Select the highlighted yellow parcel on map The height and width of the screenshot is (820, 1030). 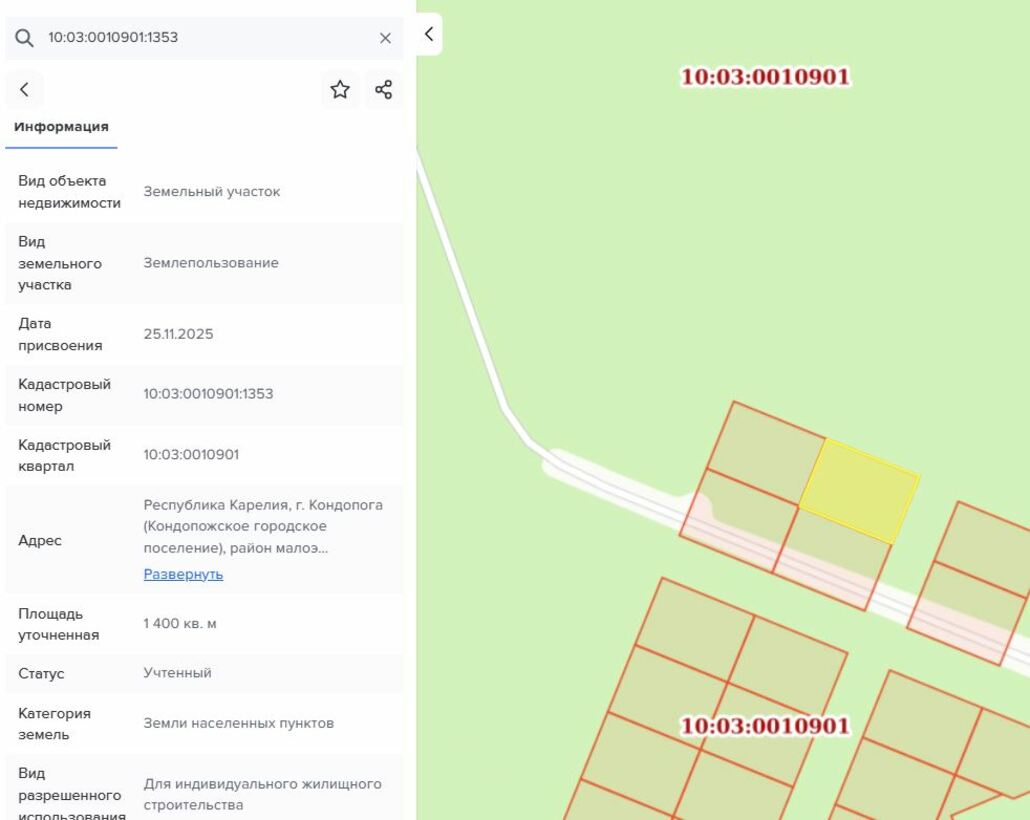pyautogui.click(x=859, y=491)
